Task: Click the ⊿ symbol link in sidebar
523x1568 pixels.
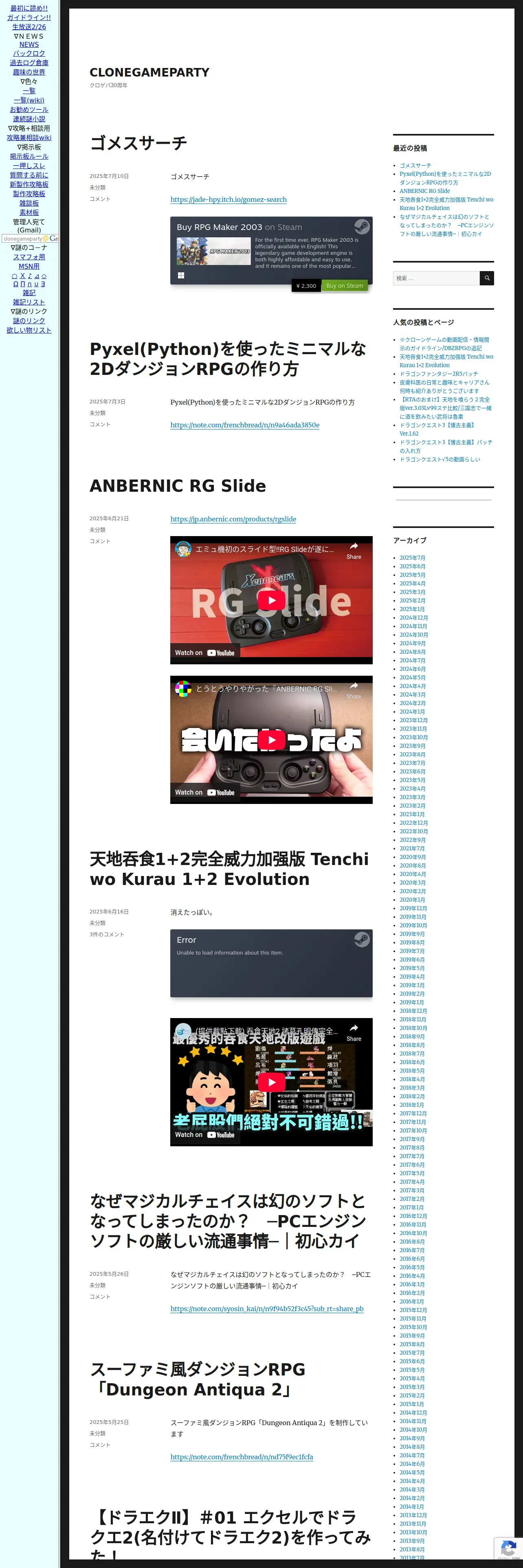Action: [37, 276]
